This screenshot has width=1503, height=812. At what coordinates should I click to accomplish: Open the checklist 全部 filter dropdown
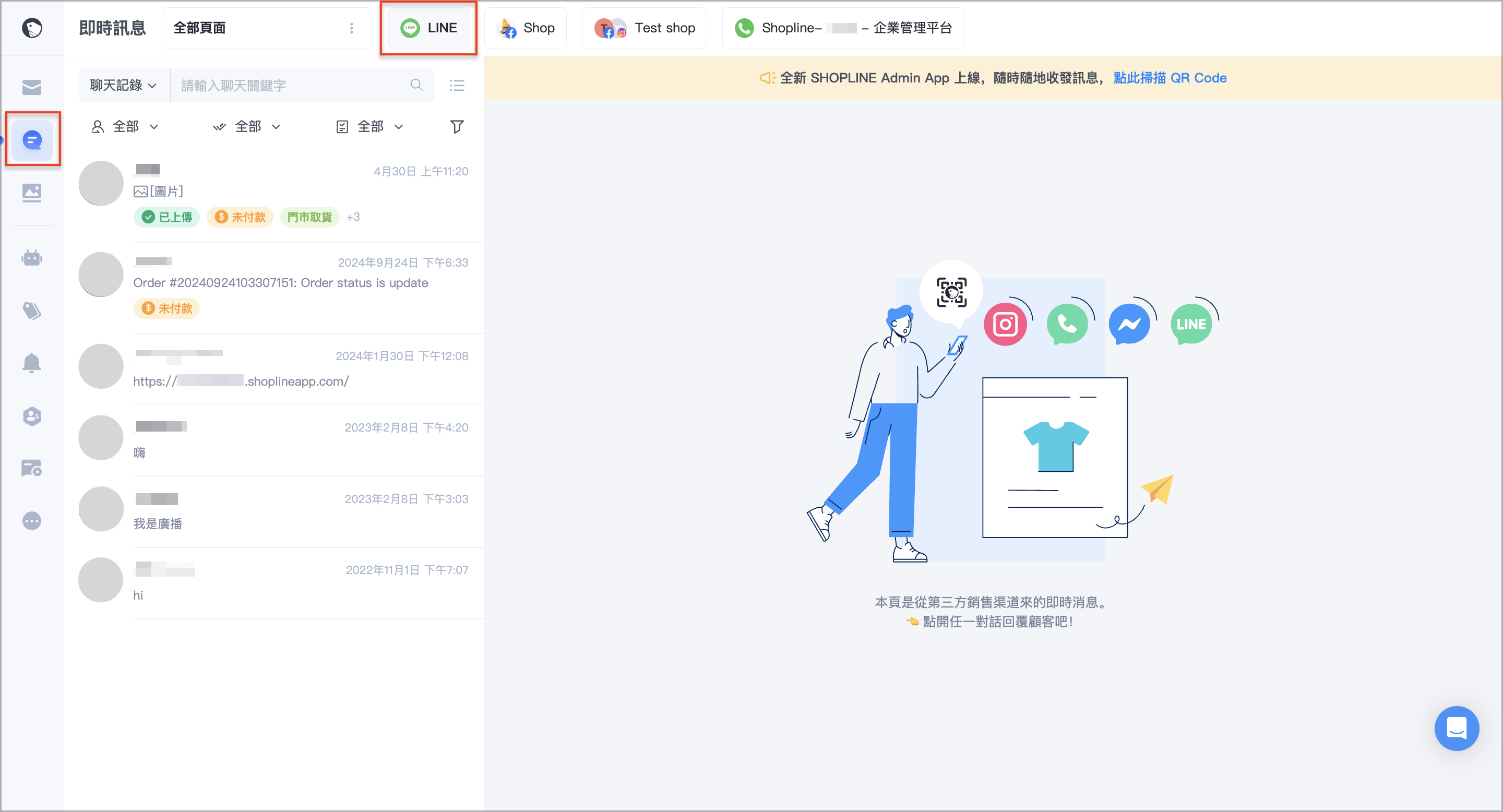click(369, 127)
